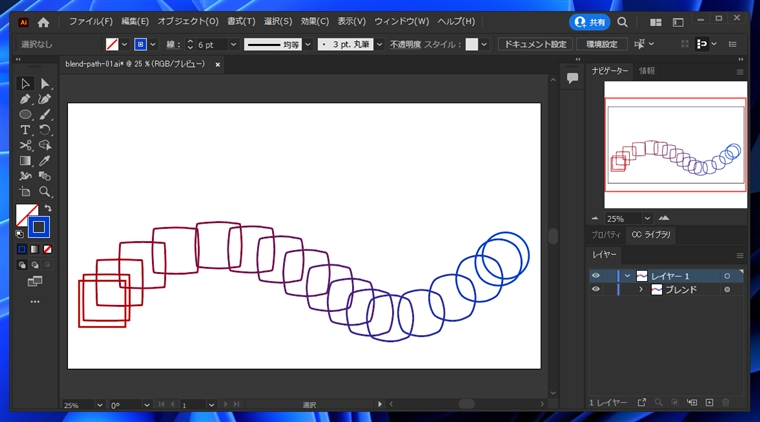This screenshot has height=422, width=760.
Task: Open Arrange Documents icon
Action: pyautogui.click(x=656, y=22)
